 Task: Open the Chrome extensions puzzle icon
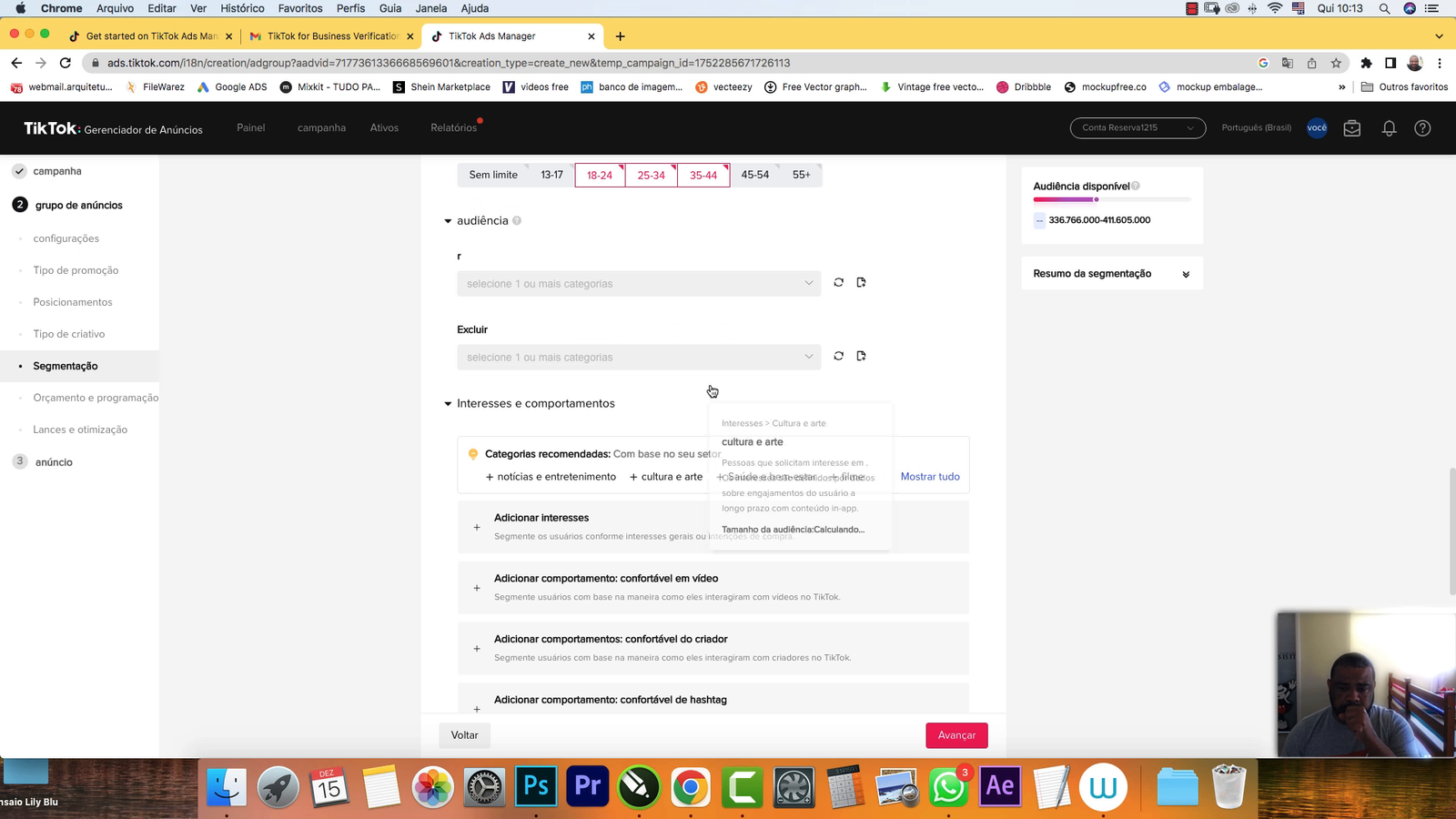1366,63
